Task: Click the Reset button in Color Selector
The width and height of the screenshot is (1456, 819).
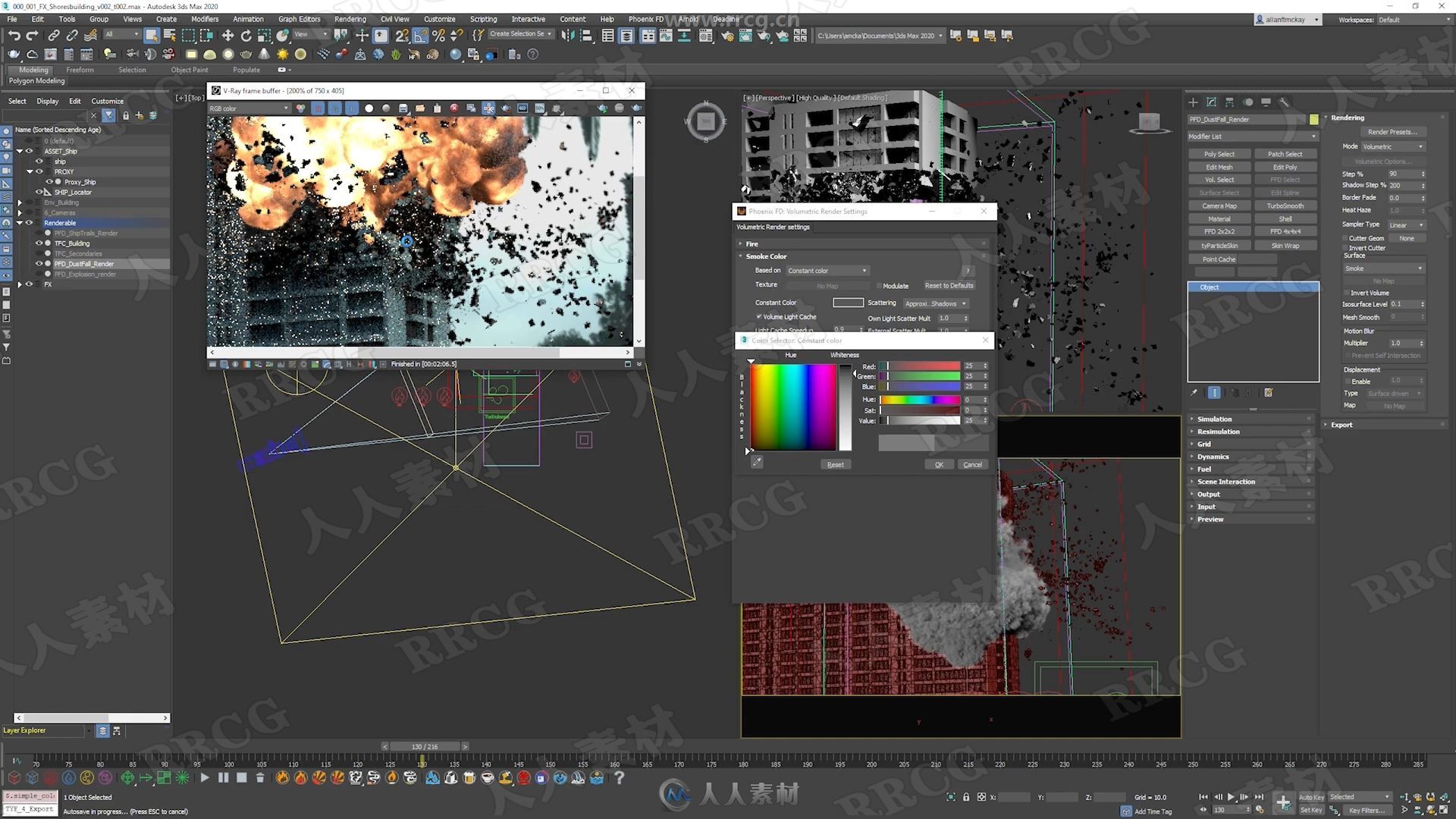Action: [x=835, y=464]
